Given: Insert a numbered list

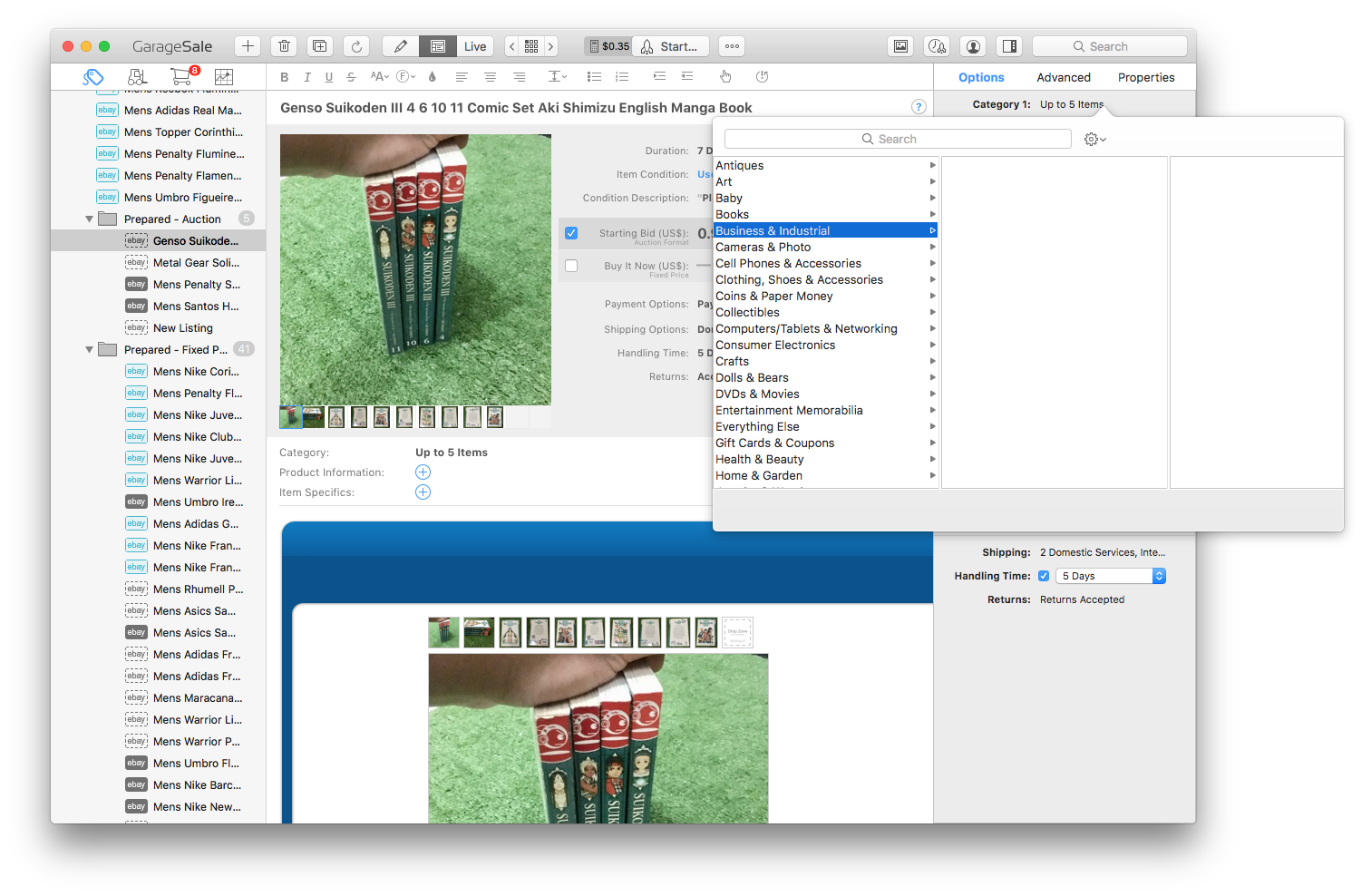Looking at the screenshot, I should coord(622,77).
